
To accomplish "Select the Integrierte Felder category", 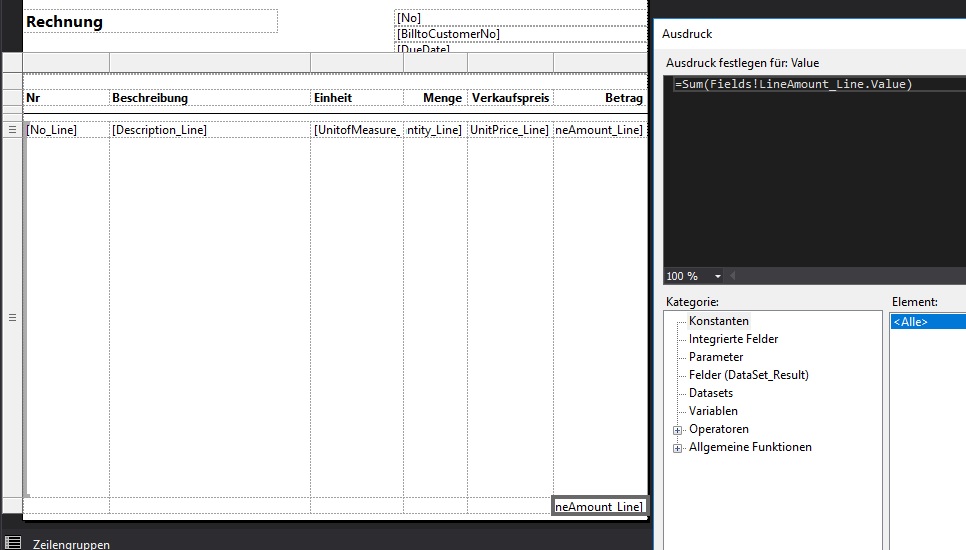I will (733, 339).
